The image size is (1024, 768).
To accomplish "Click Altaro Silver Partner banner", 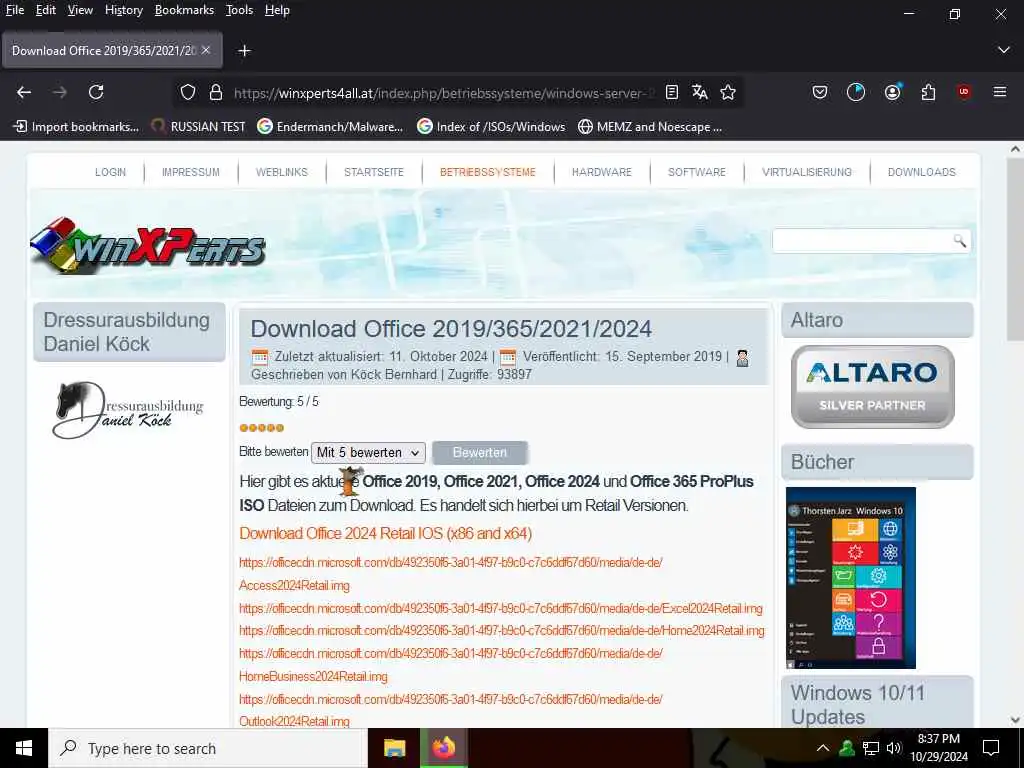I will tap(872, 387).
